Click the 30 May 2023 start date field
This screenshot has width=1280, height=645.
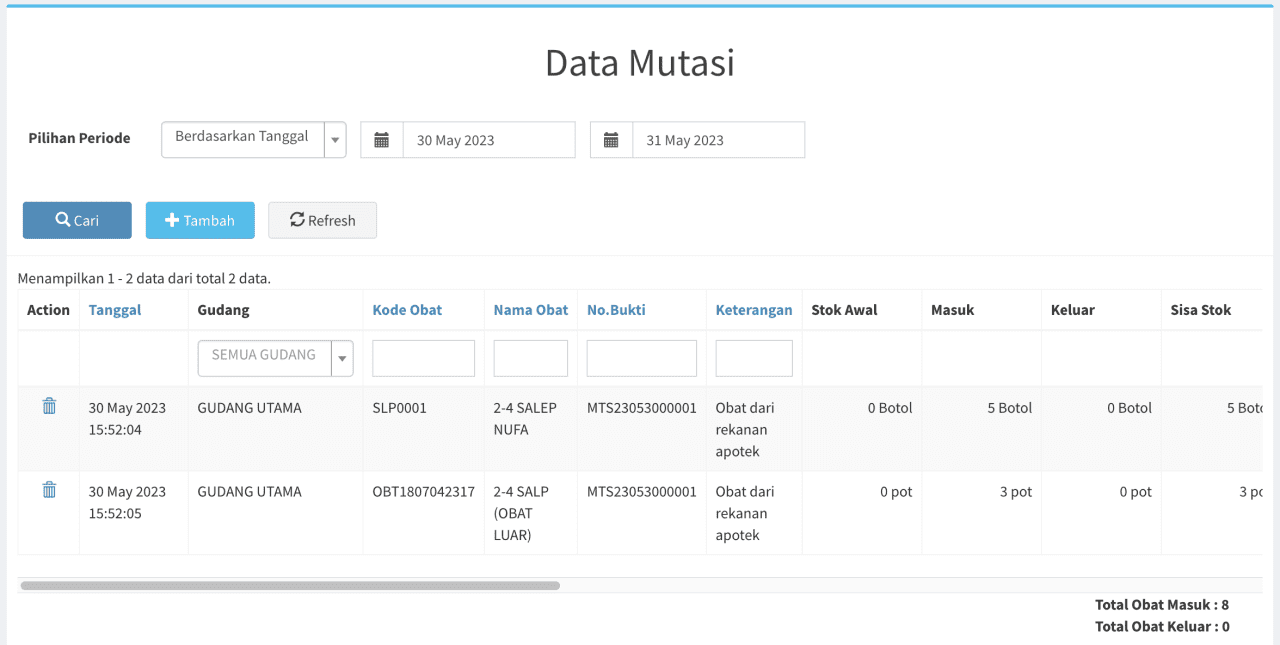click(x=488, y=140)
